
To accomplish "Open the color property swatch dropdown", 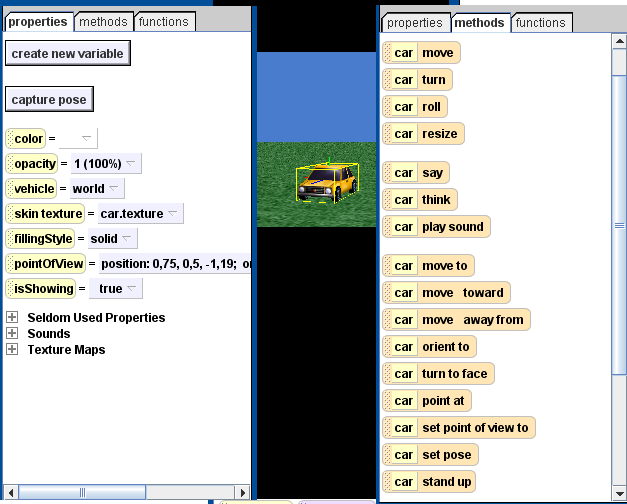I will [x=78, y=139].
